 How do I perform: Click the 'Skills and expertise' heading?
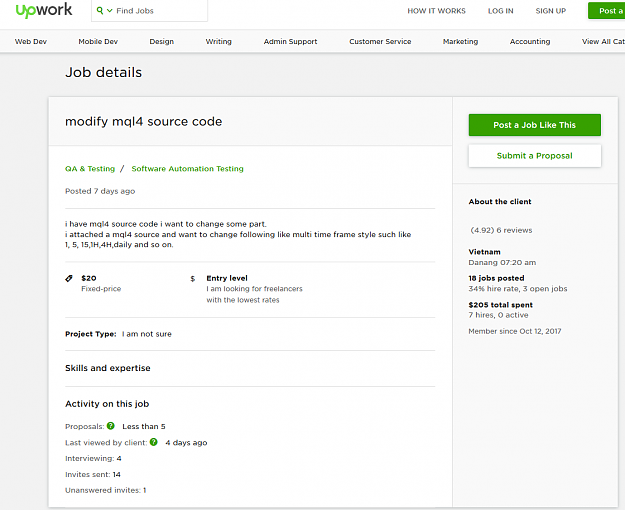coord(108,368)
